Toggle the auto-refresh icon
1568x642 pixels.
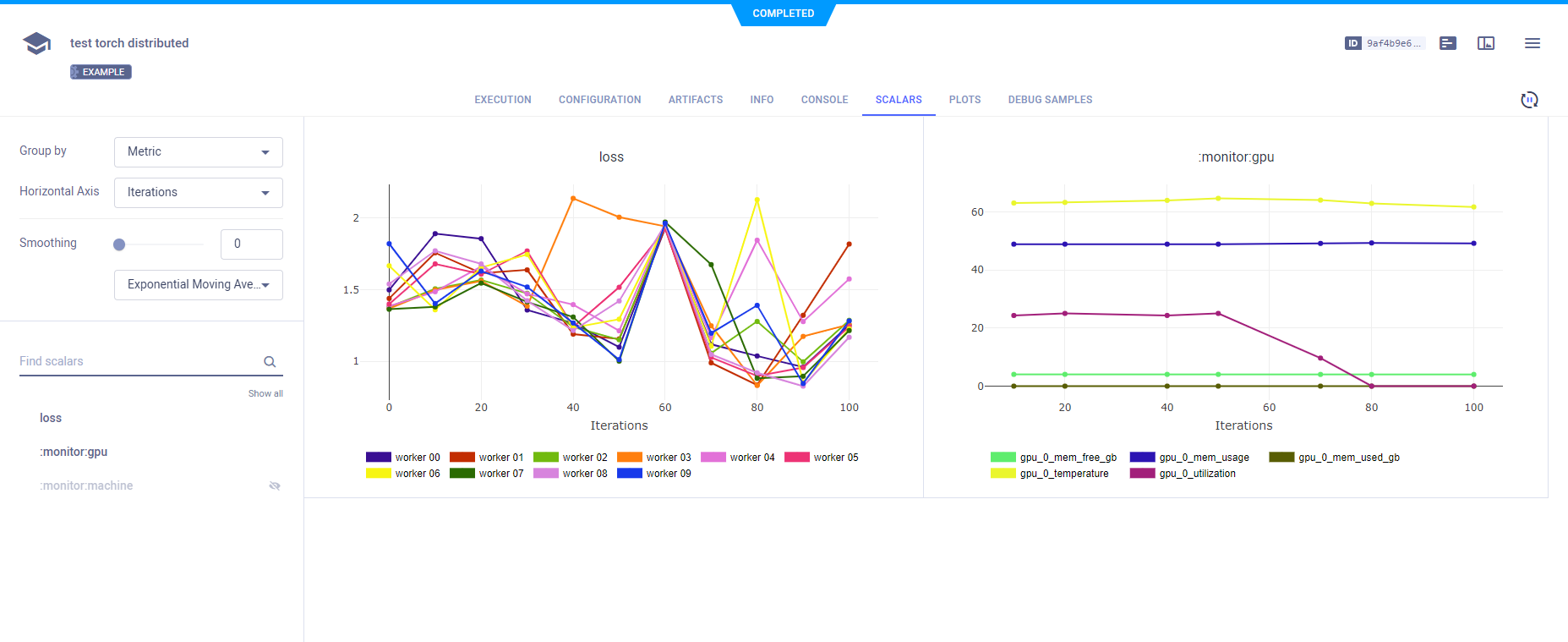1528,100
